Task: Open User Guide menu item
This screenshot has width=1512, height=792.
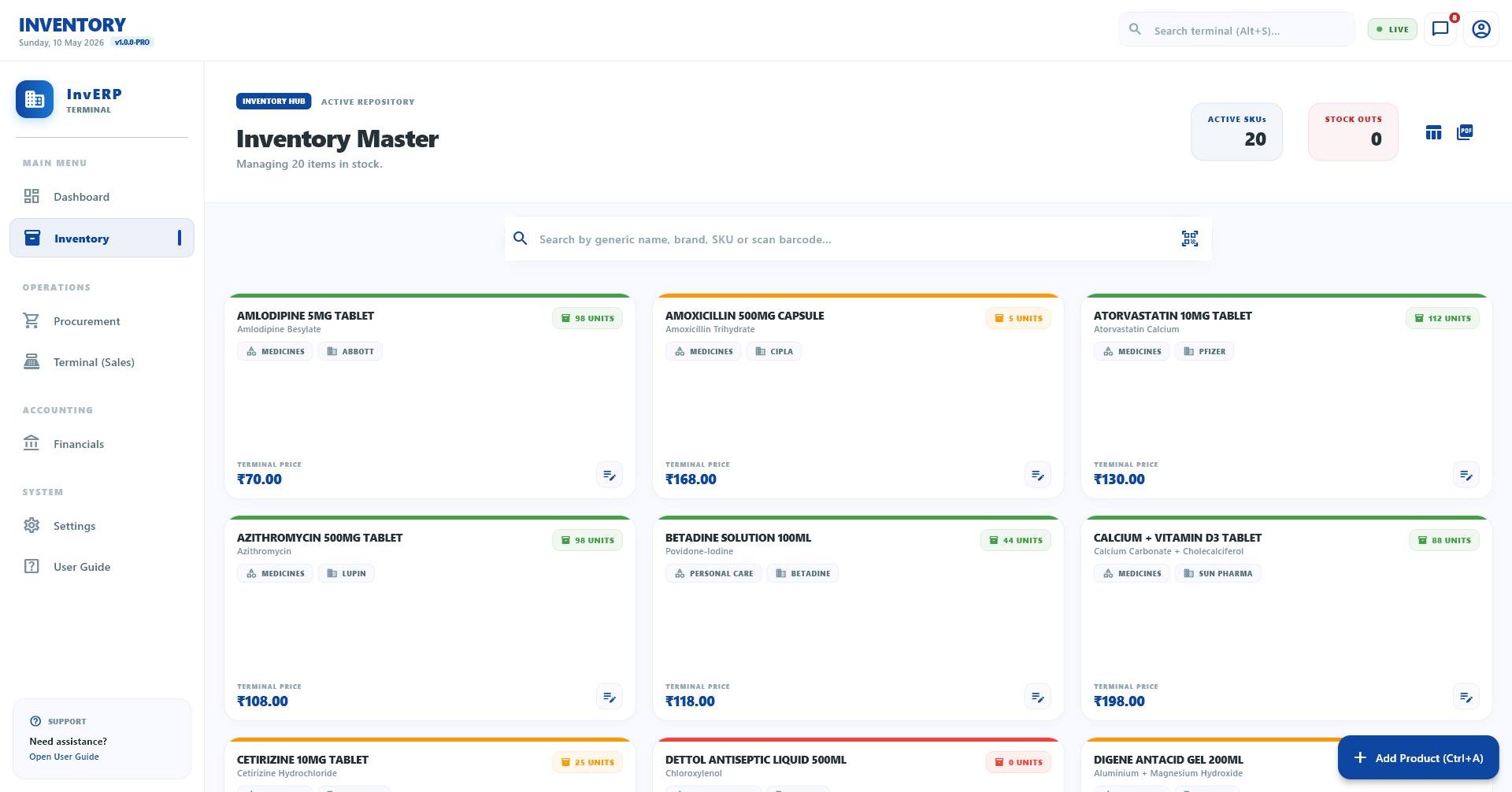Action: click(x=102, y=567)
